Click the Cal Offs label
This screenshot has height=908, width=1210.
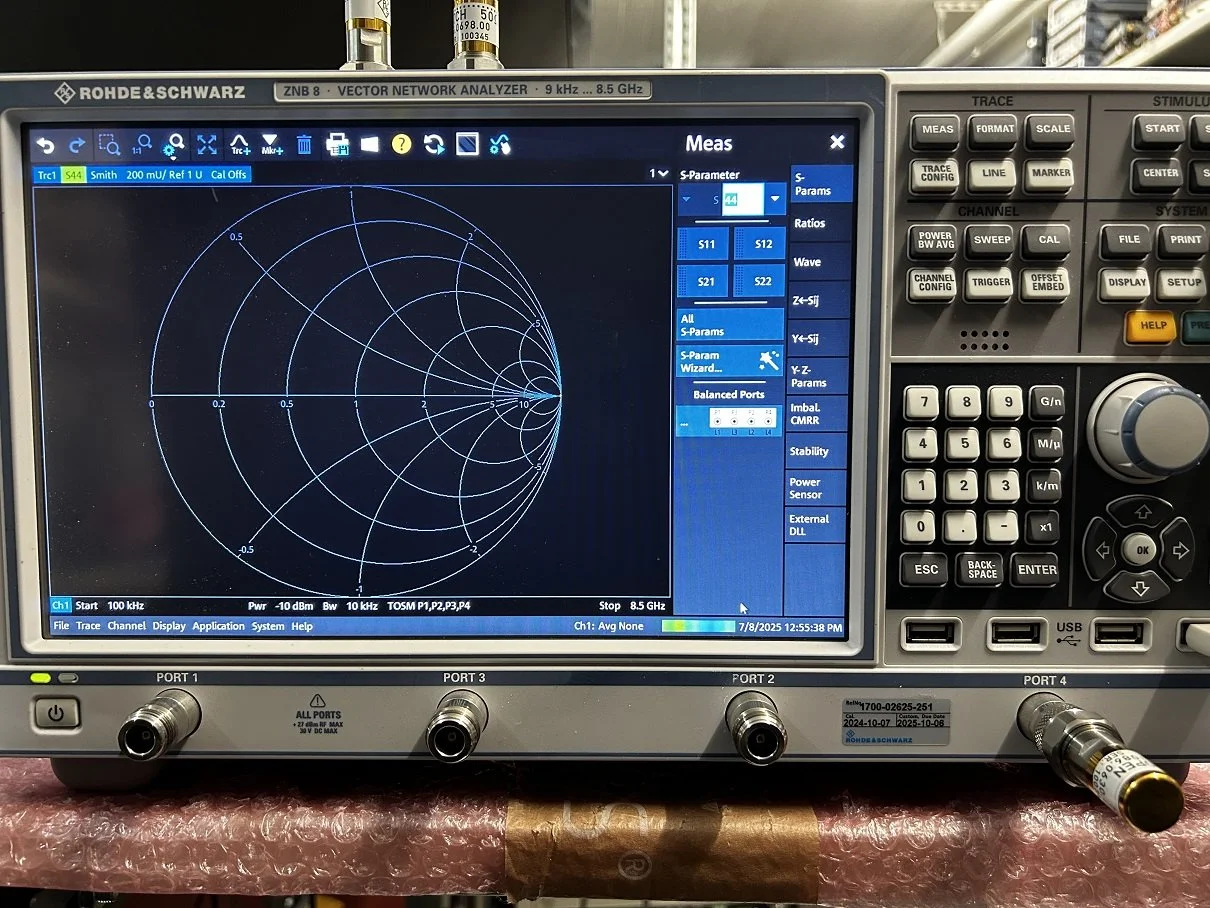[228, 174]
